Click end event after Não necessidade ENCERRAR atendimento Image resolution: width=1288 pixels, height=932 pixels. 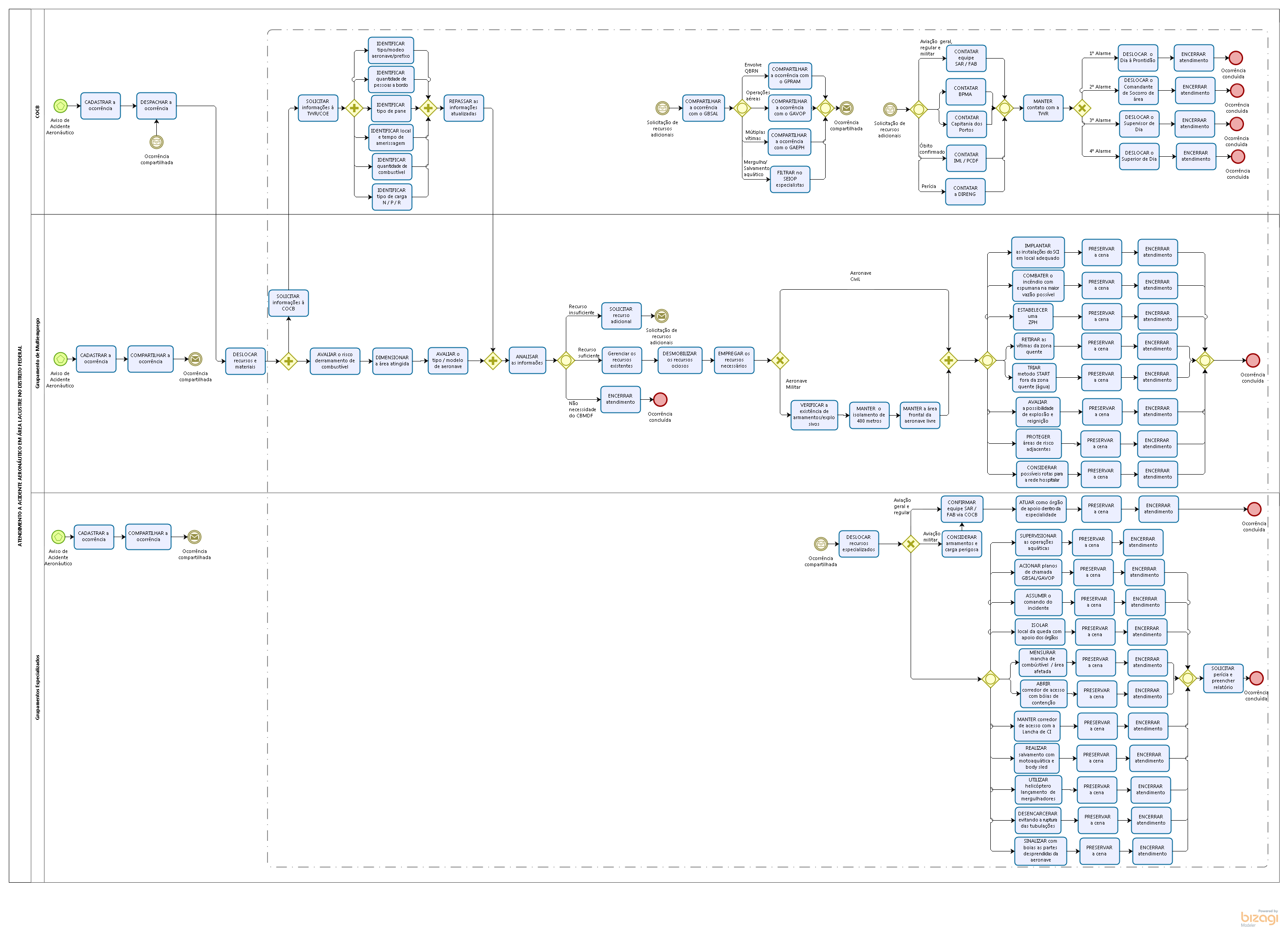[x=660, y=400]
